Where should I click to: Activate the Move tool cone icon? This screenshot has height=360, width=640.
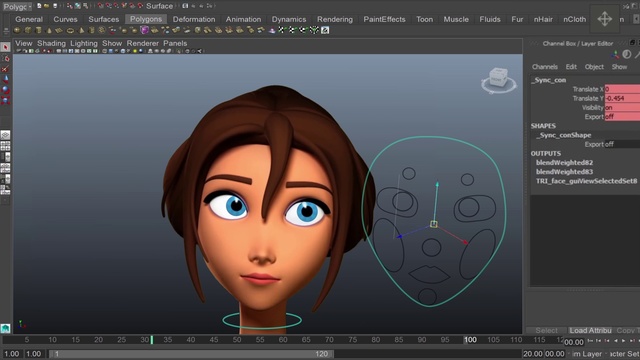click(5, 79)
